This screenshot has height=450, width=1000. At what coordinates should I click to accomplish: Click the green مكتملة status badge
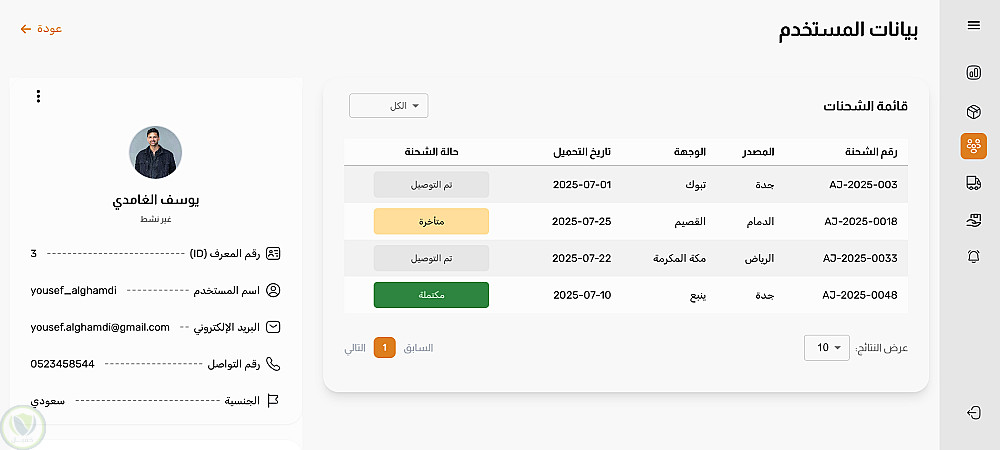[431, 295]
